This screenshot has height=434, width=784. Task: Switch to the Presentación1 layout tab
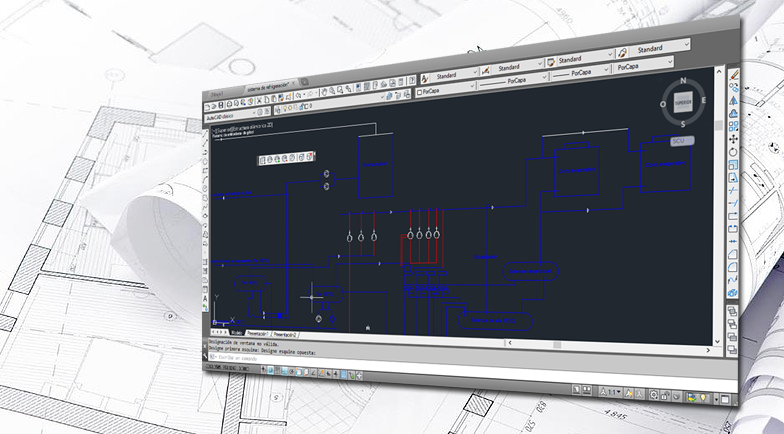pos(258,332)
